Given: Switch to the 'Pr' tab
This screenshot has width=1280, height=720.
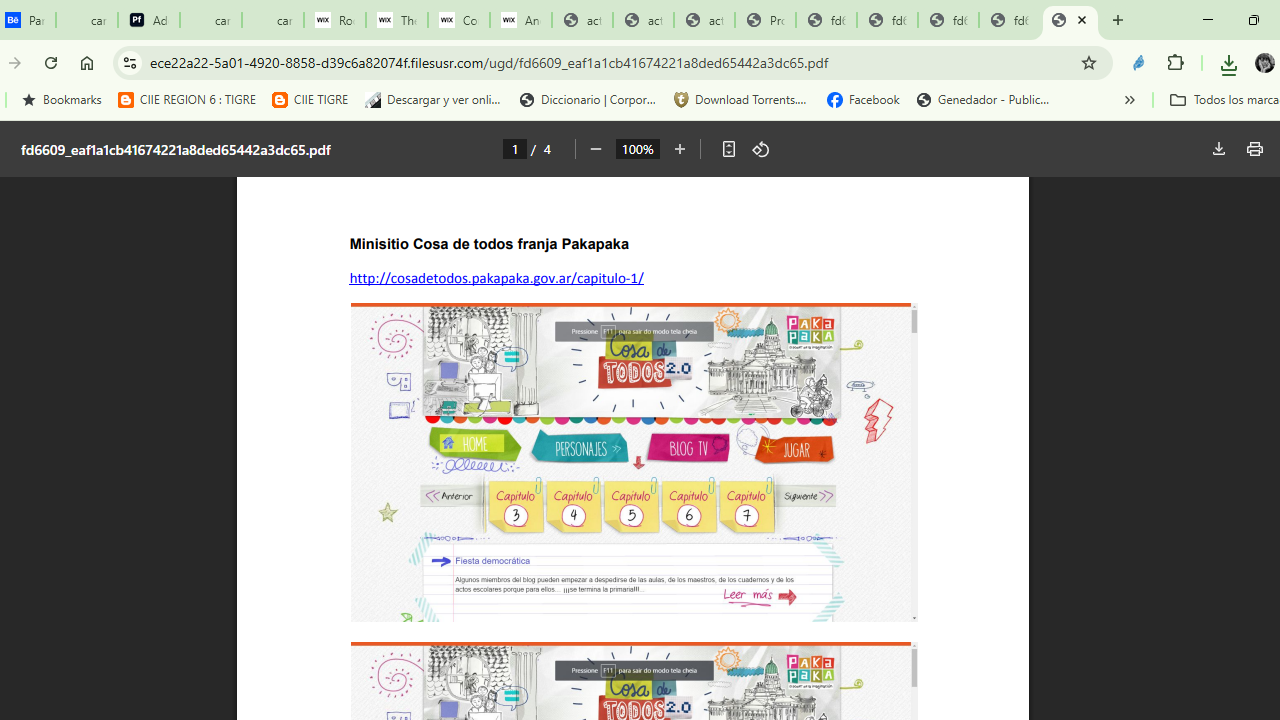Looking at the screenshot, I should click(x=766, y=20).
